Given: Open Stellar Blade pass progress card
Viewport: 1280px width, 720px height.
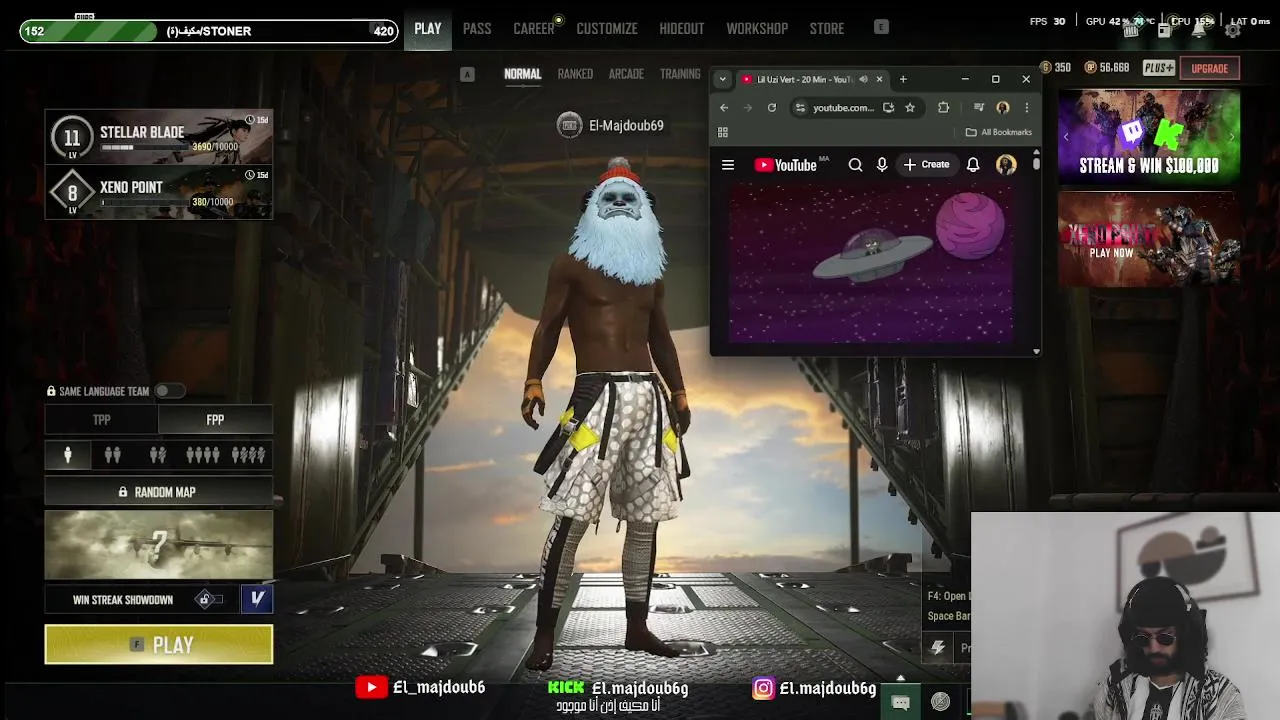Looking at the screenshot, I should pos(159,136).
